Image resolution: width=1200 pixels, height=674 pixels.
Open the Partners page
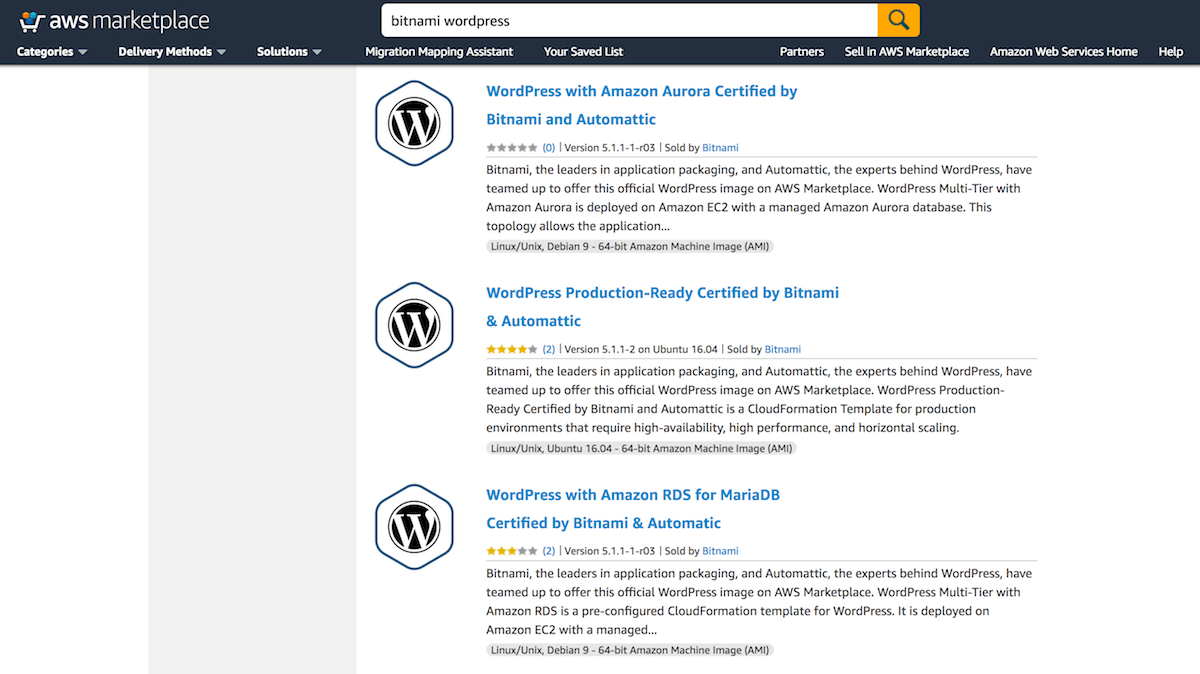[802, 52]
